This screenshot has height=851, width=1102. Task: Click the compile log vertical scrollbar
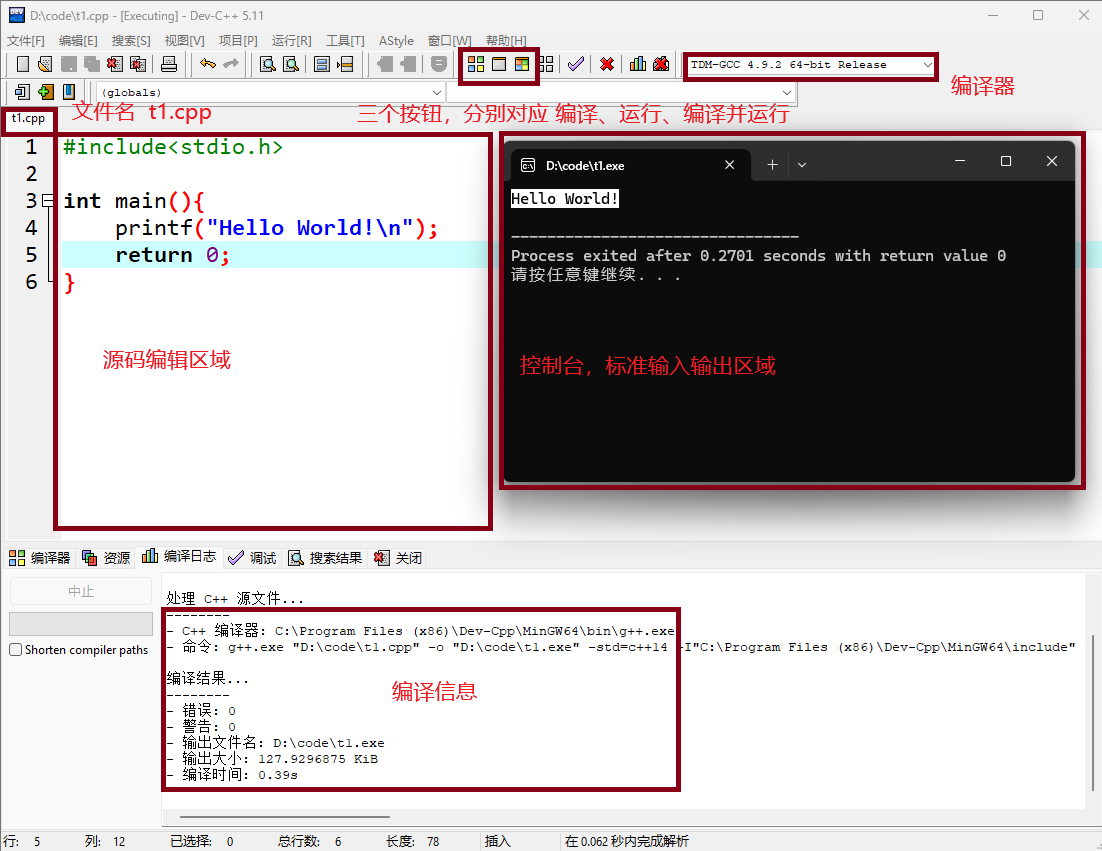1093,715
